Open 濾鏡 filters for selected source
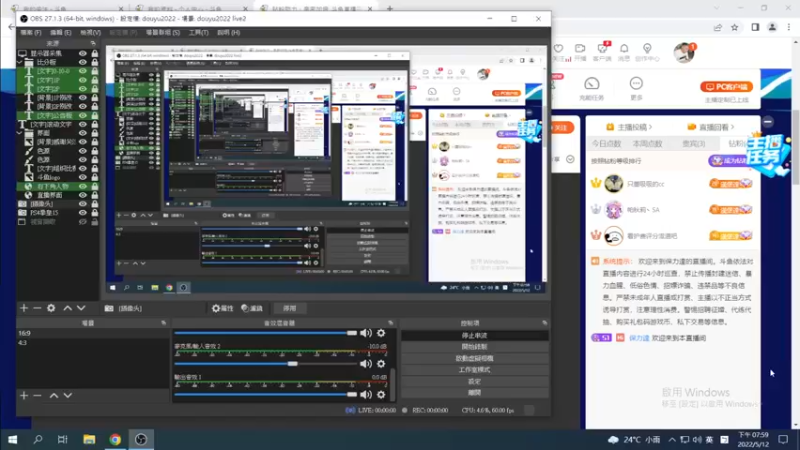Viewport: 800px width, 450px height. click(x=252, y=308)
